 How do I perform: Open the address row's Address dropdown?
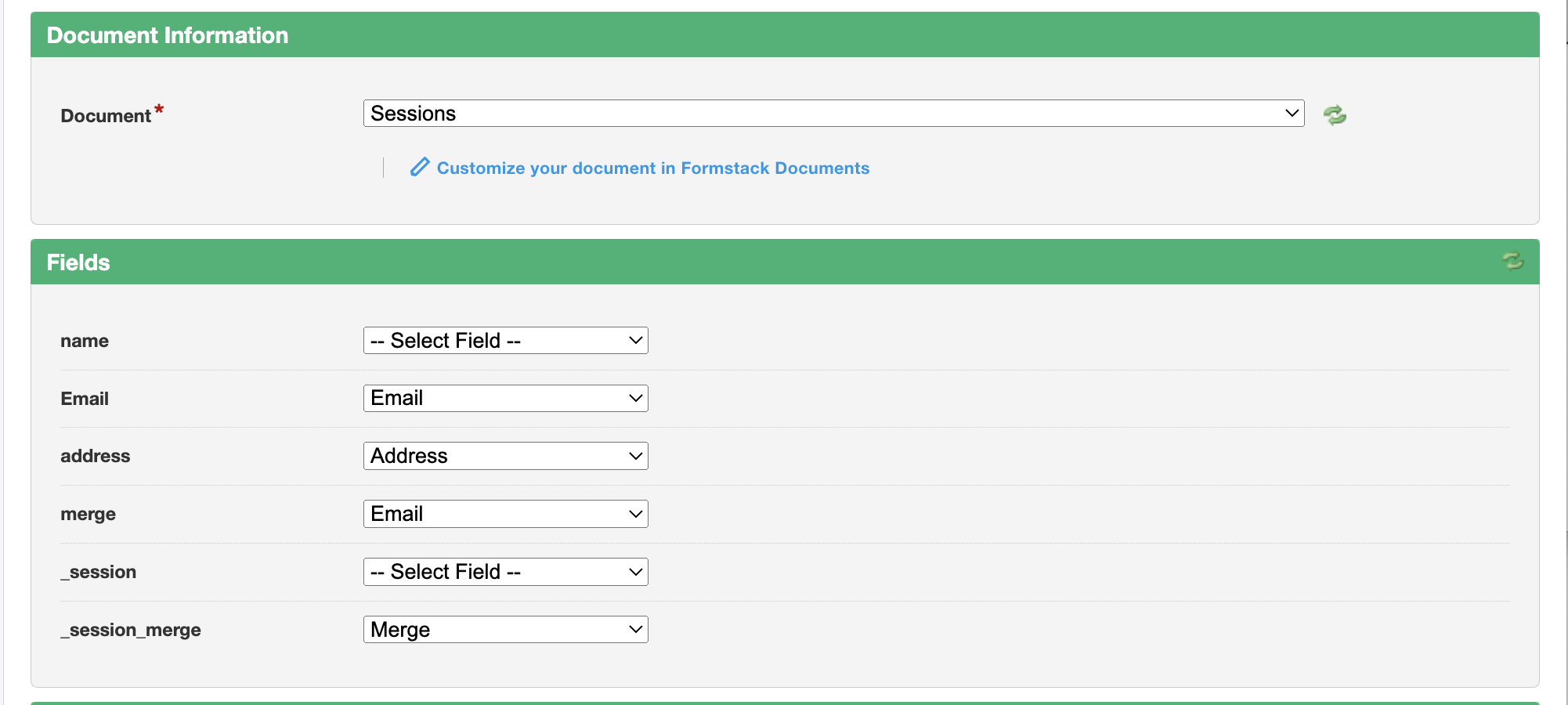pyautogui.click(x=505, y=456)
